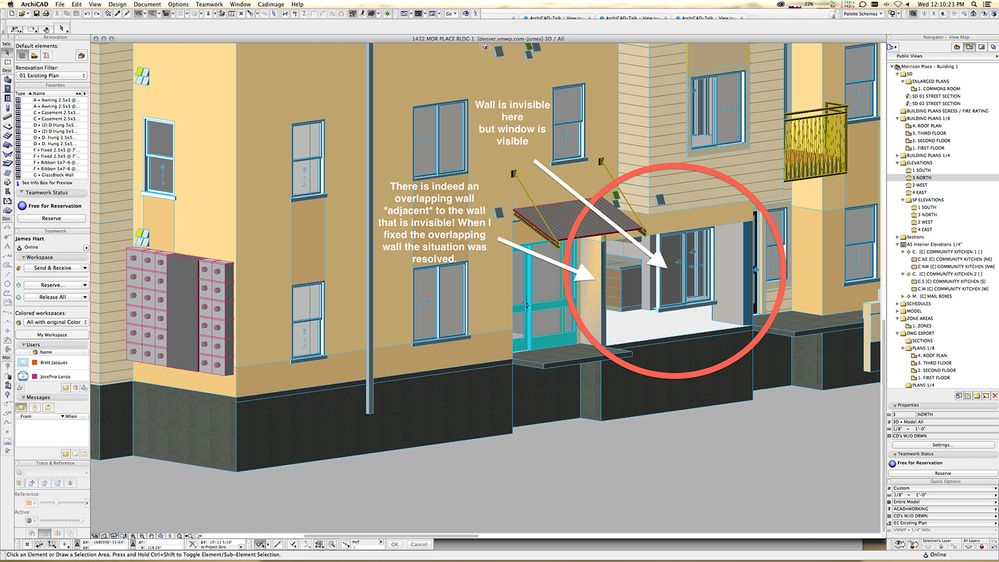Open Navigator Project Chooser icon
Image resolution: width=999 pixels, height=562 pixels.
(893, 47)
